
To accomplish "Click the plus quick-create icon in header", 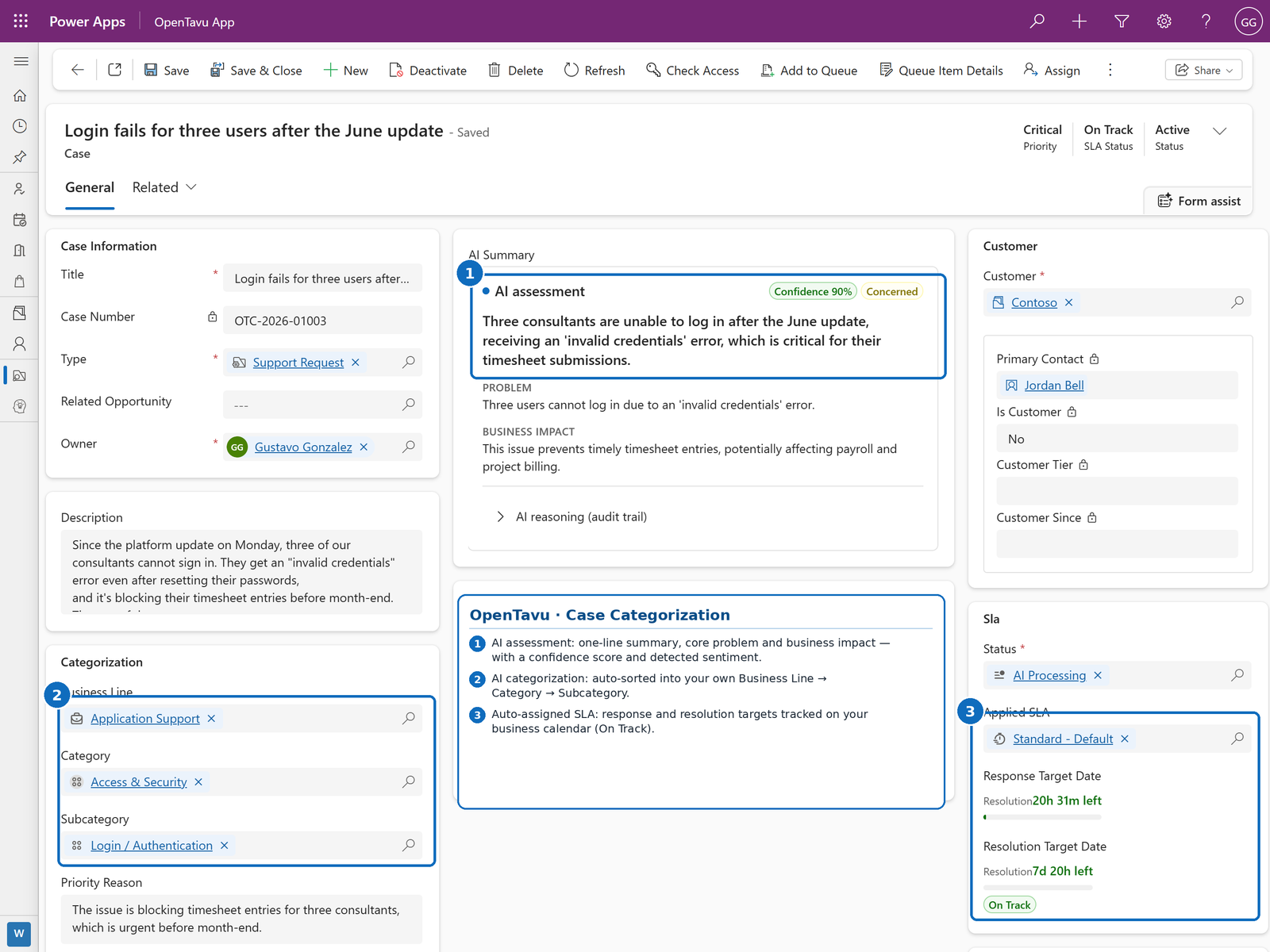I will click(x=1079, y=21).
